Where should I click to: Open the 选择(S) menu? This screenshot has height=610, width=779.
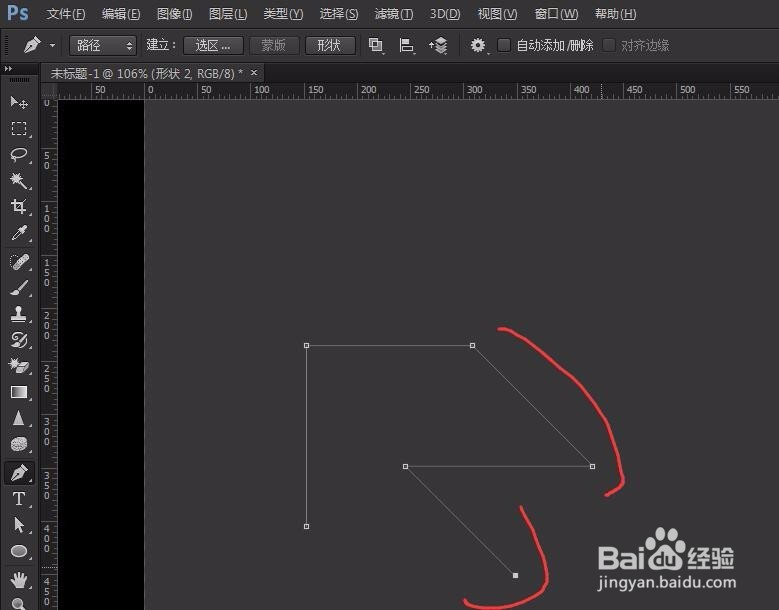(x=339, y=14)
